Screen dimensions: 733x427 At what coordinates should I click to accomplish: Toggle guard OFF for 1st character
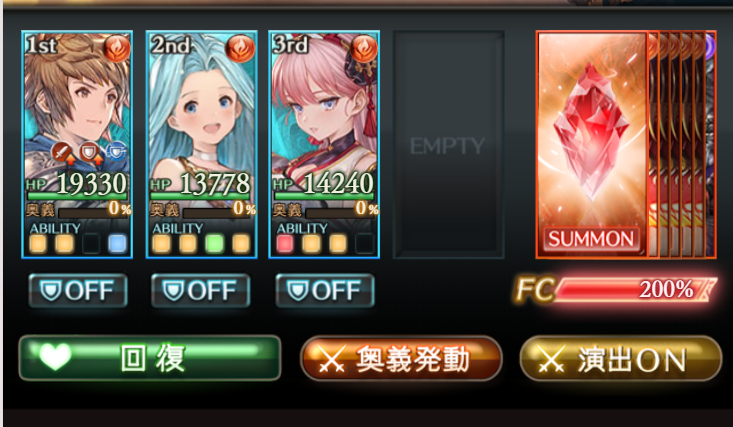[x=78, y=290]
